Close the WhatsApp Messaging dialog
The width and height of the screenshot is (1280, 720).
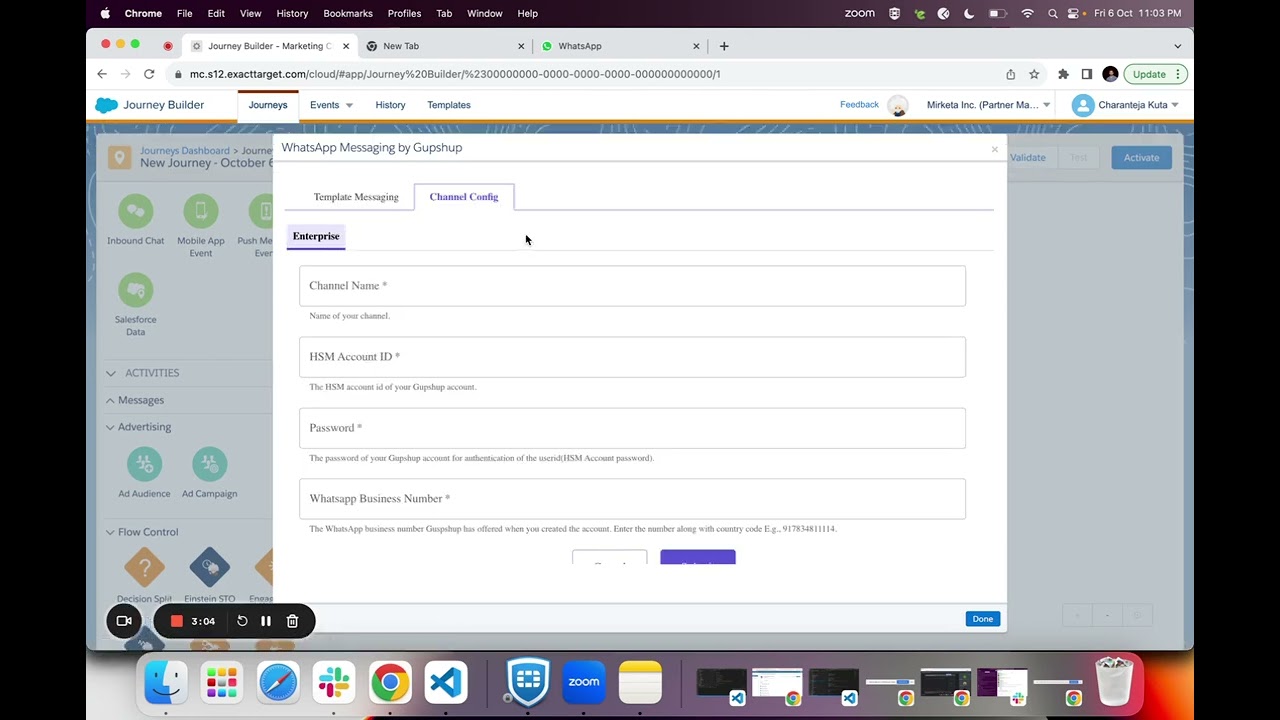pos(995,150)
